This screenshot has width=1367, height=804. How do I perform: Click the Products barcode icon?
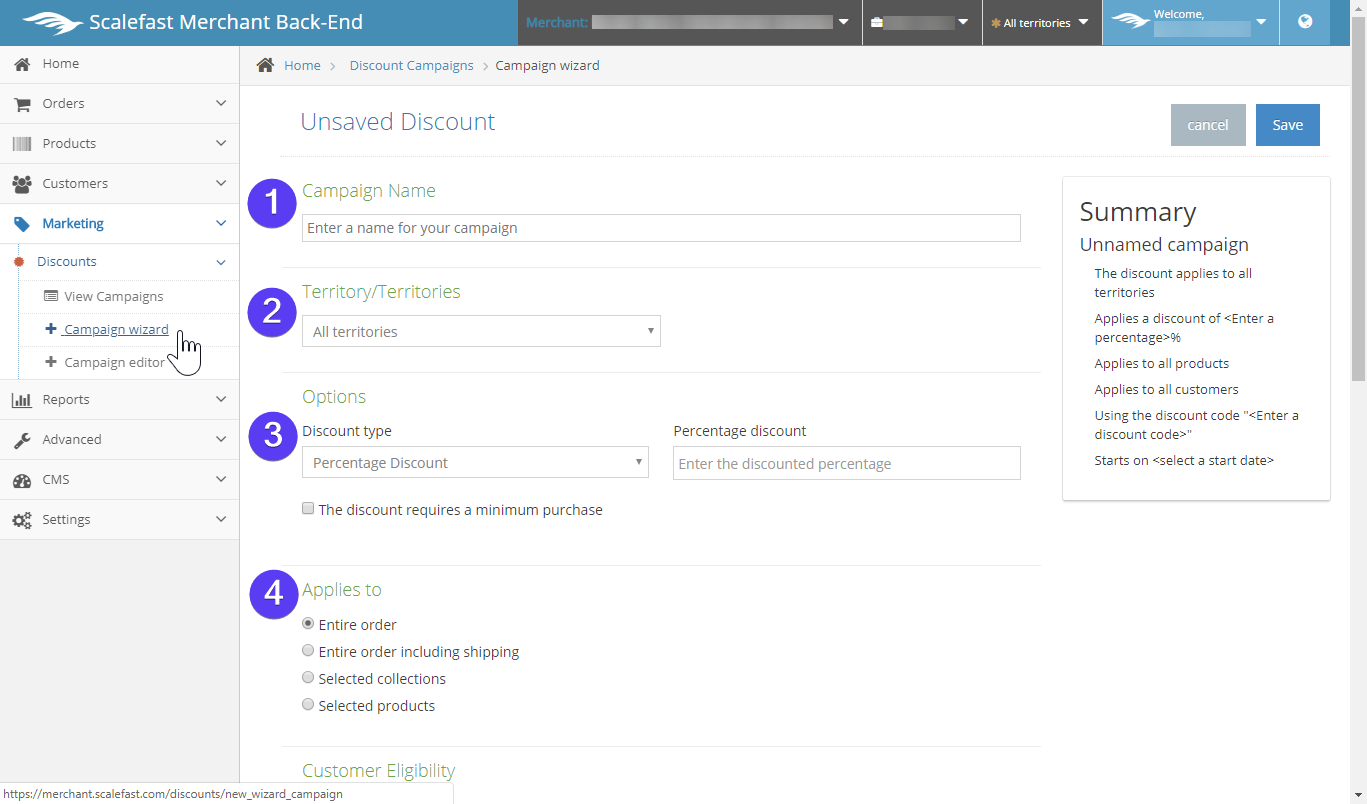click(x=21, y=144)
